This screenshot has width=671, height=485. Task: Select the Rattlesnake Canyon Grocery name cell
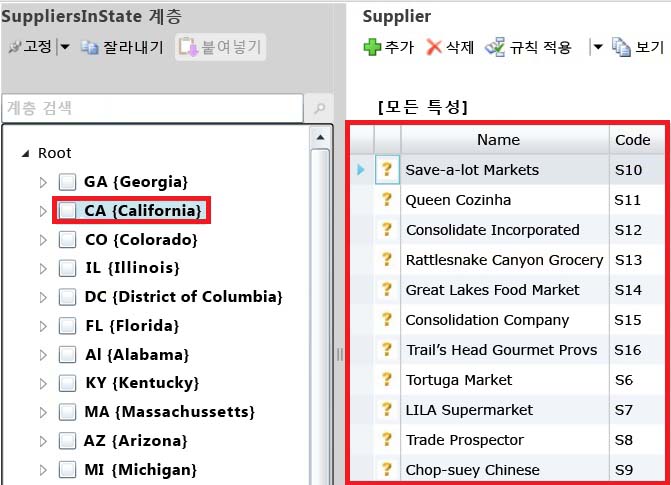(x=505, y=260)
